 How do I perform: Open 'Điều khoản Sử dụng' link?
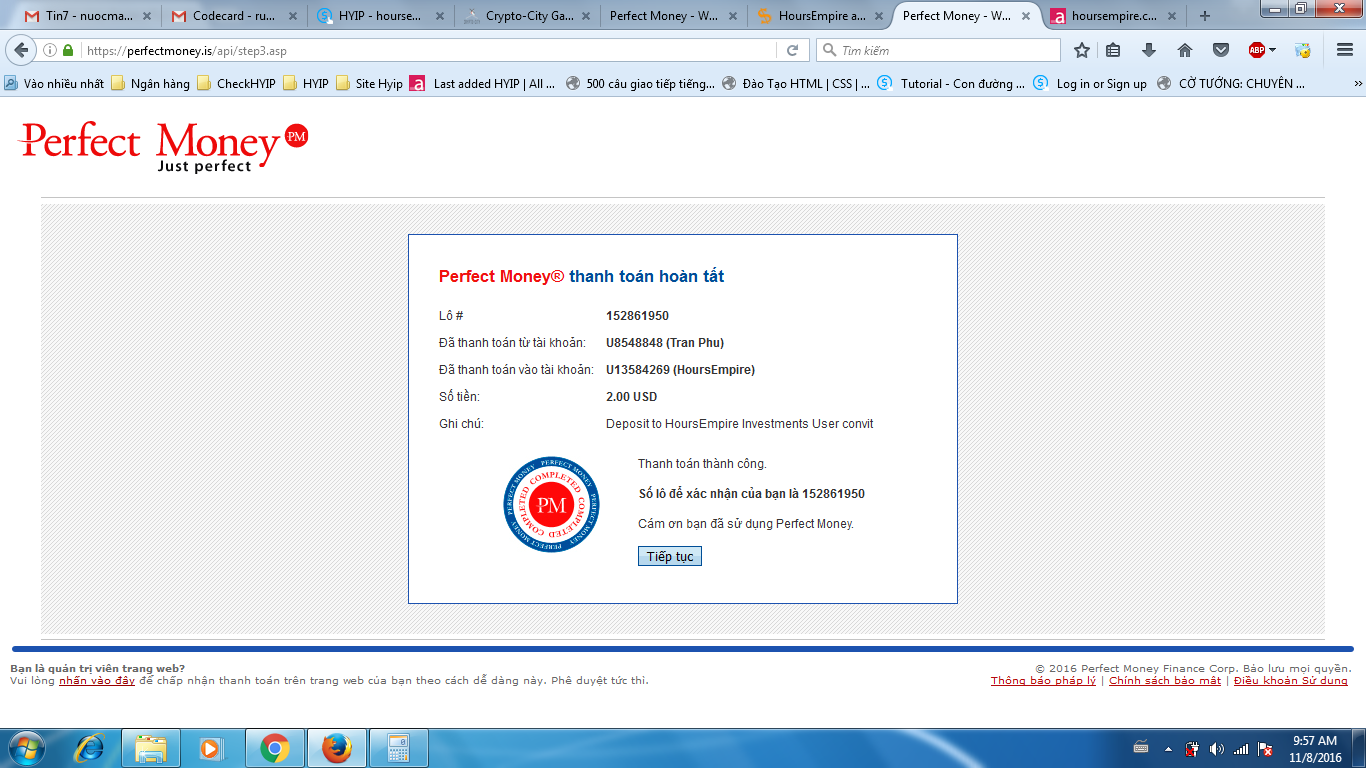point(1291,681)
